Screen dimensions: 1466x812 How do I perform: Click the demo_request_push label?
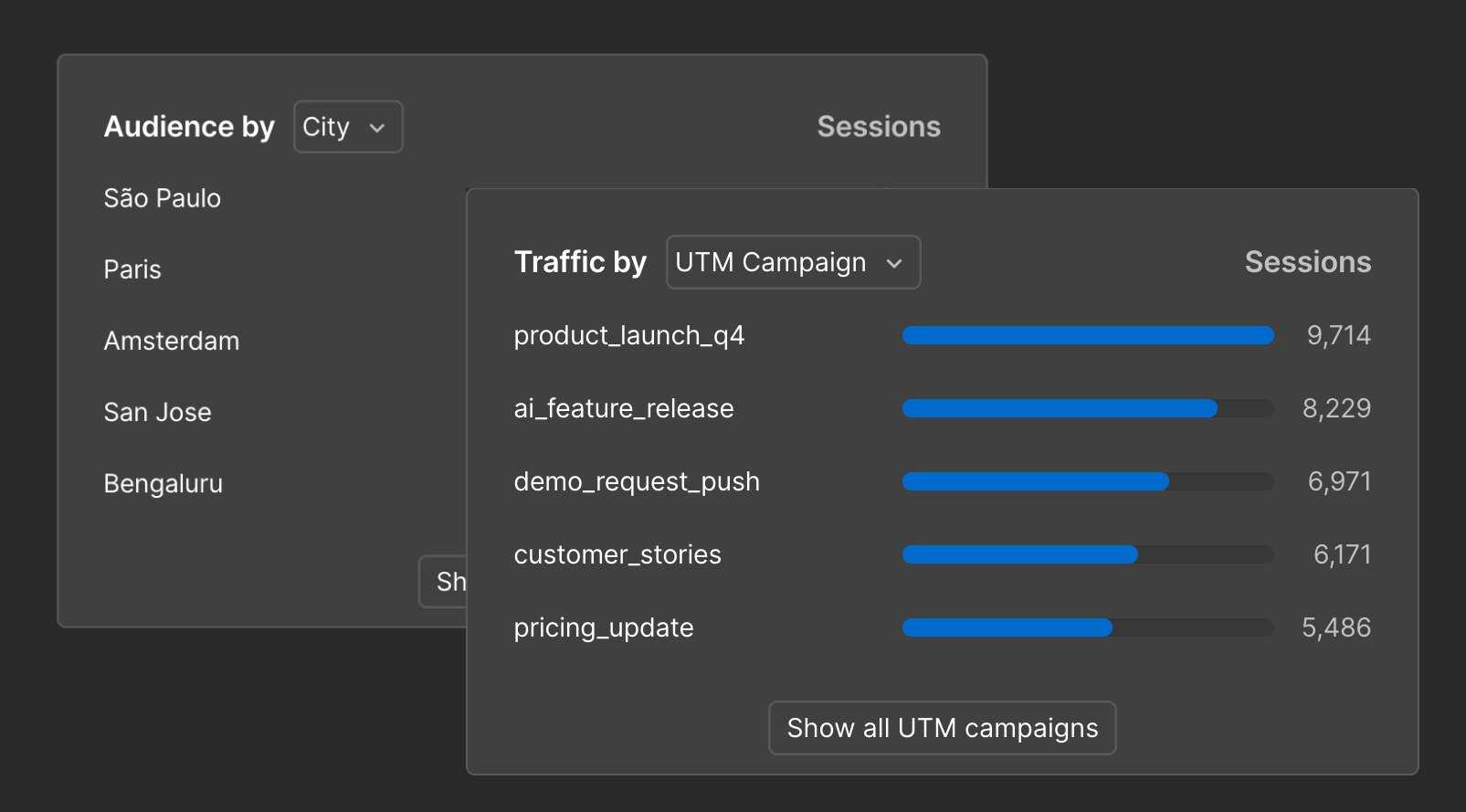point(637,481)
